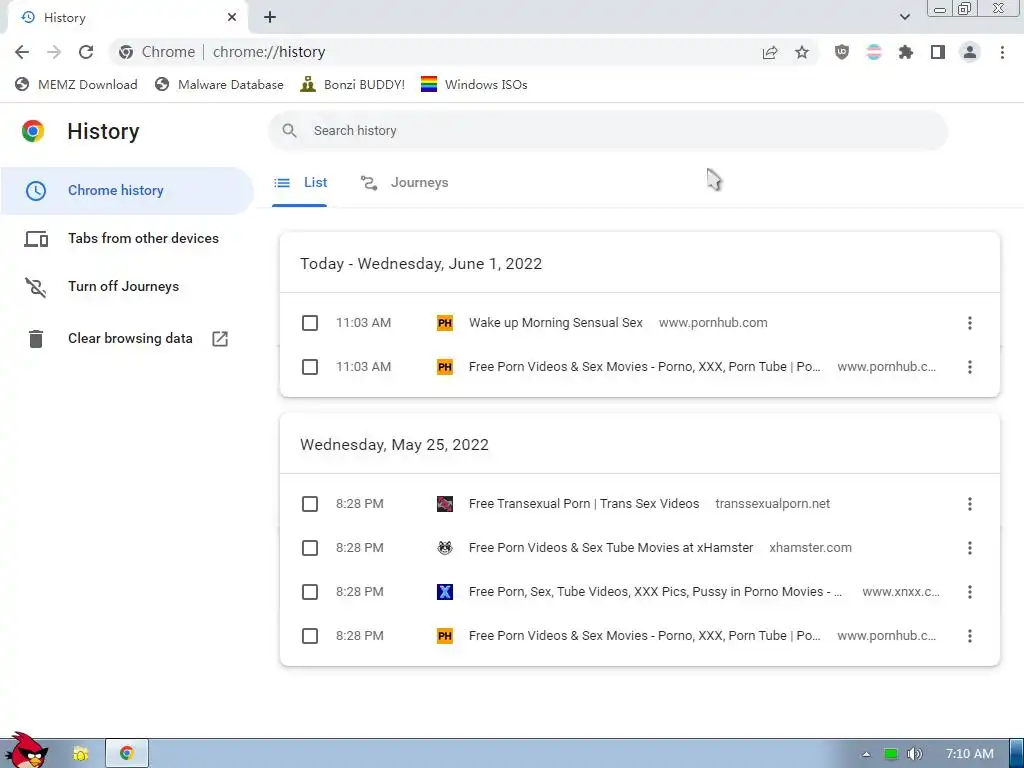Screen dimensions: 1024x768
Task: Check the xHamster entry checkbox
Action: point(310,548)
